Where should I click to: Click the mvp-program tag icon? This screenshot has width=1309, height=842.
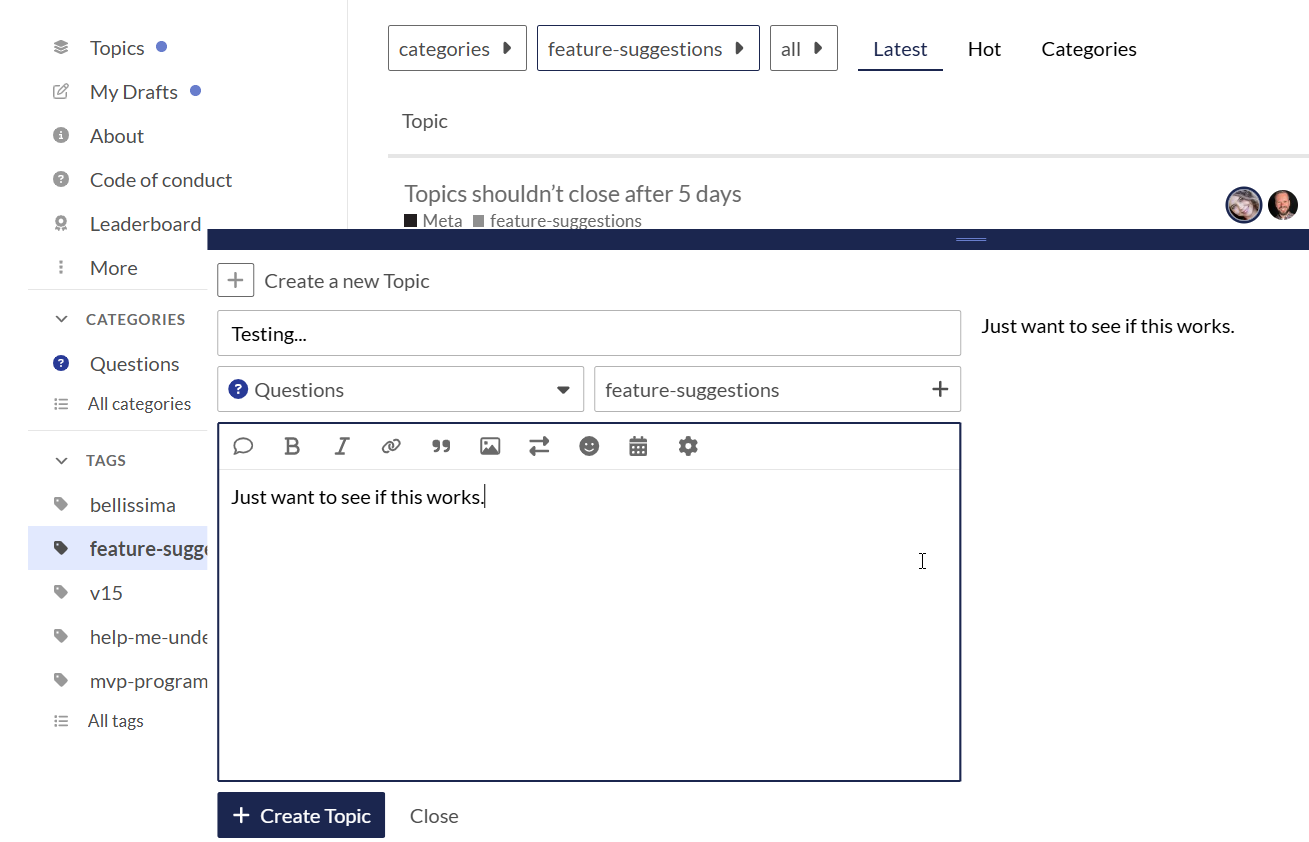pos(61,680)
